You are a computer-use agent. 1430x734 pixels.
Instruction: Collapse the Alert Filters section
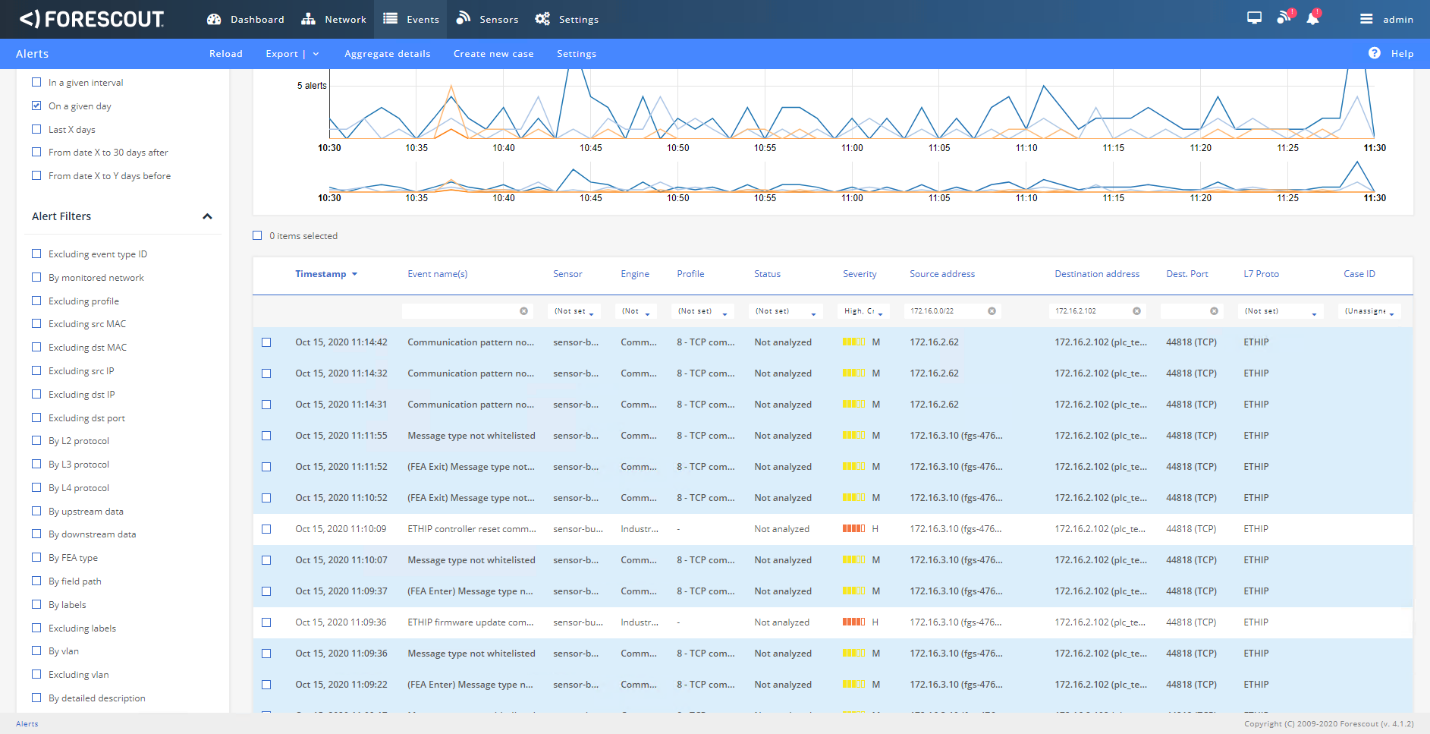[207, 216]
